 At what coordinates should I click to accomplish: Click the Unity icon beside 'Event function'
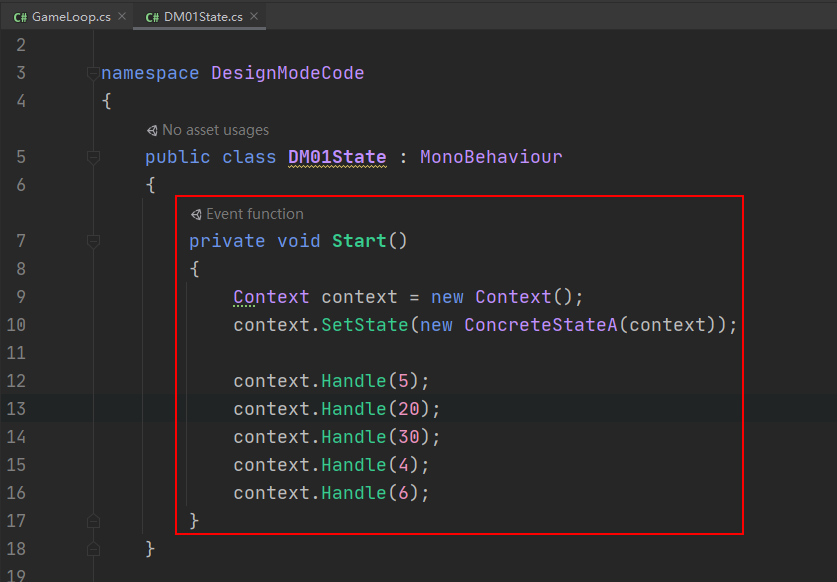coord(196,215)
